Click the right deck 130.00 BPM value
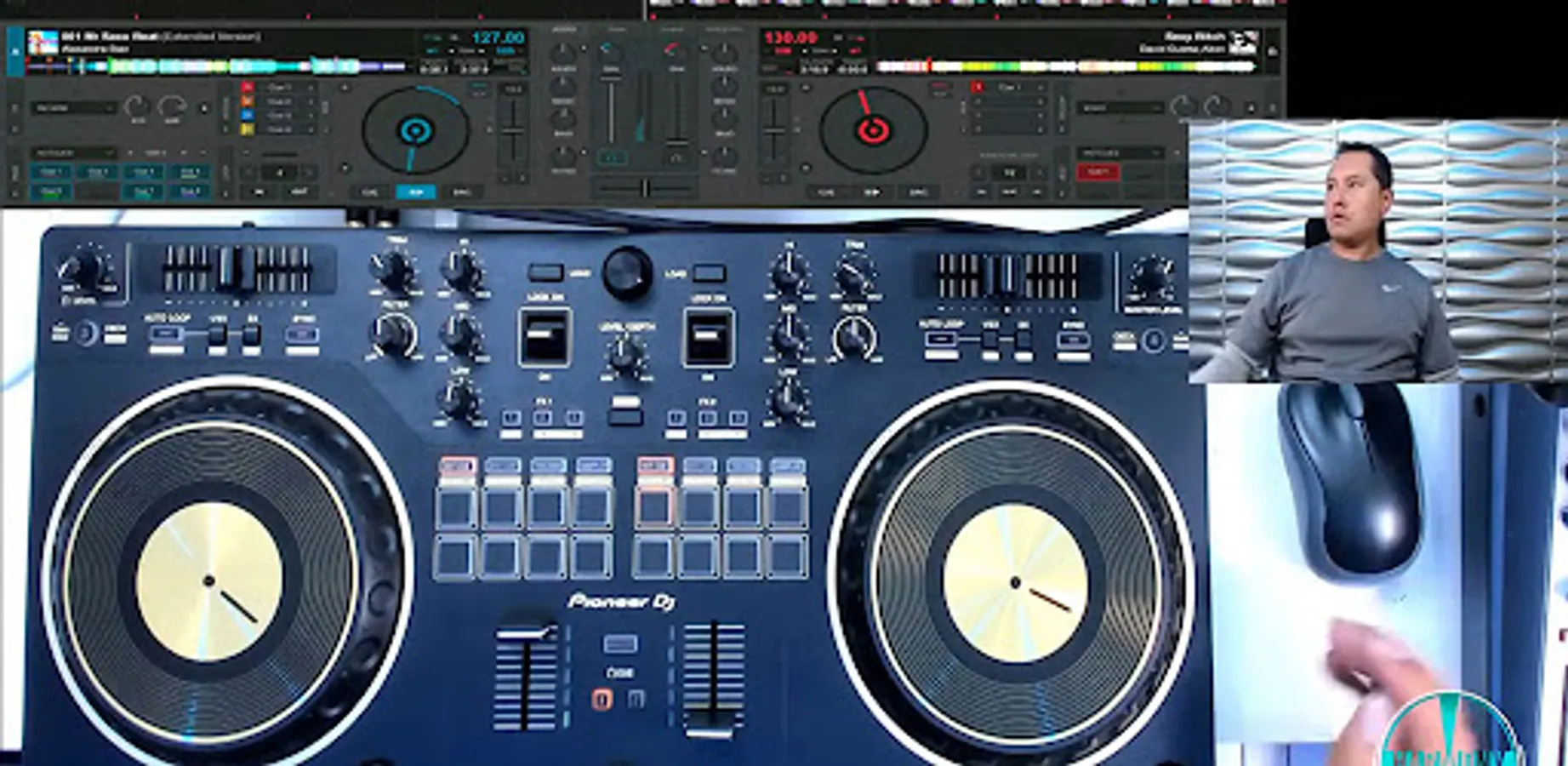Image resolution: width=1568 pixels, height=766 pixels. [790, 38]
